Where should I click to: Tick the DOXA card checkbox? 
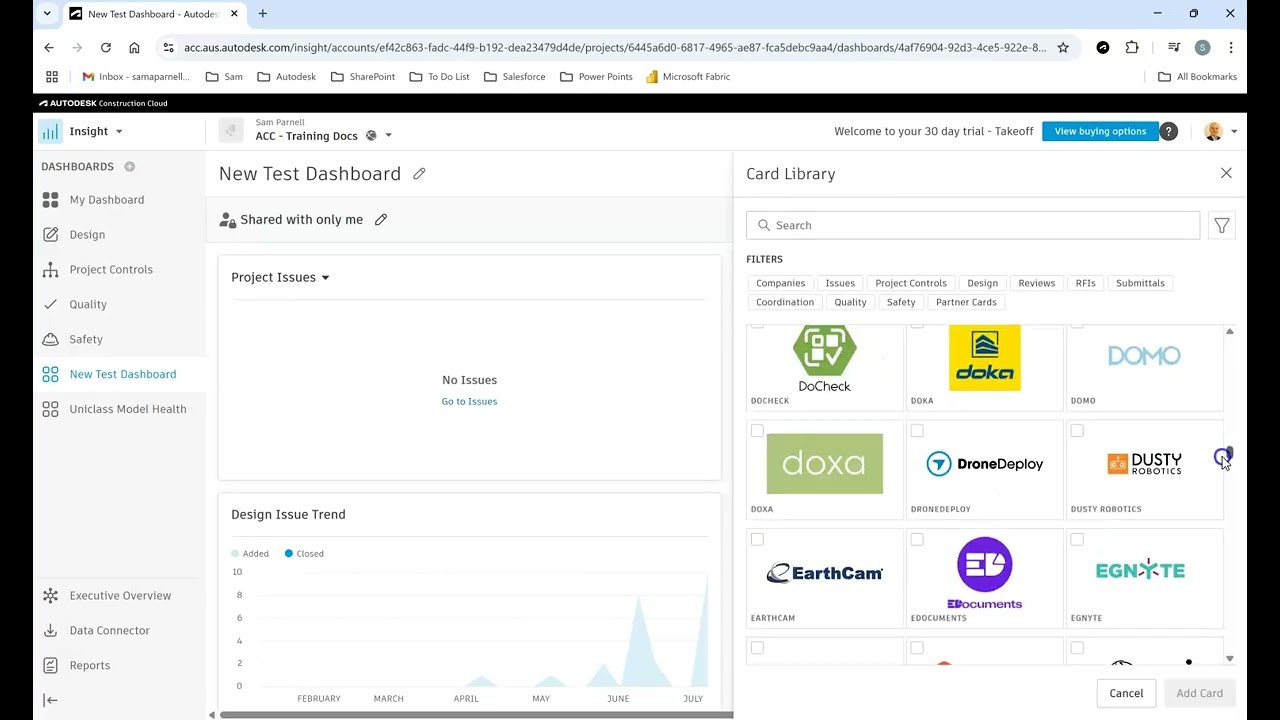[x=757, y=431]
